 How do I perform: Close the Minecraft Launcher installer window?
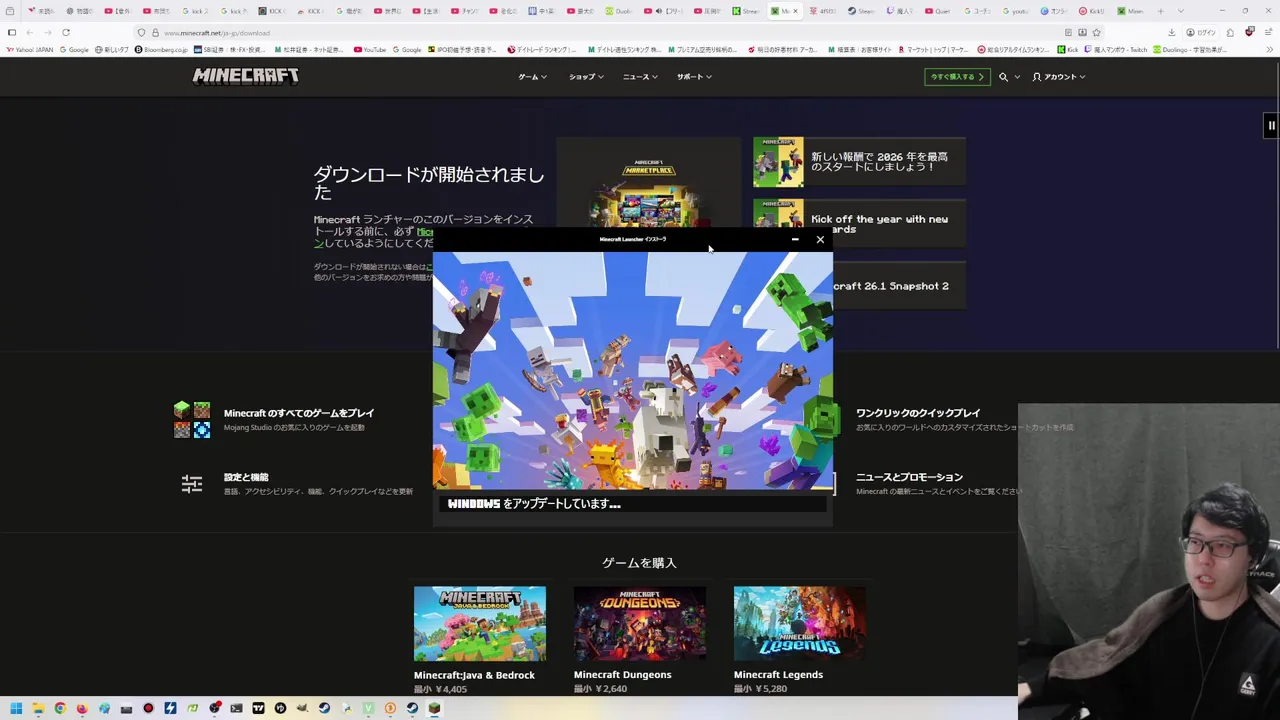pyautogui.click(x=820, y=240)
